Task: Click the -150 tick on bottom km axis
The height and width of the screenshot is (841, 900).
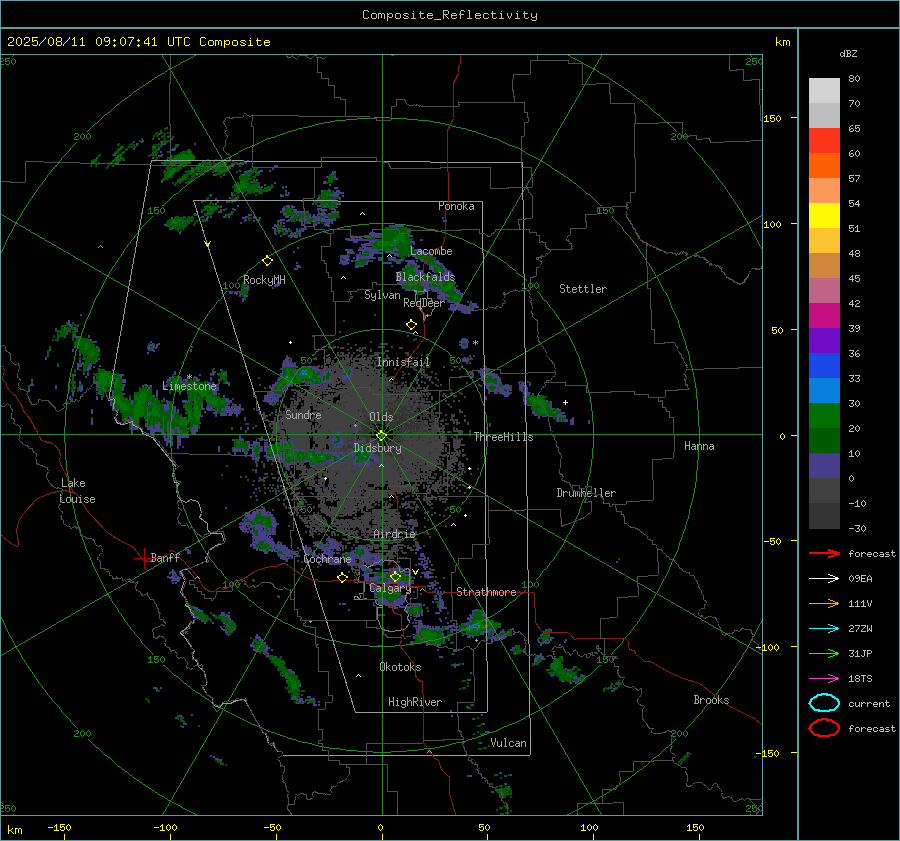Action: click(x=59, y=827)
